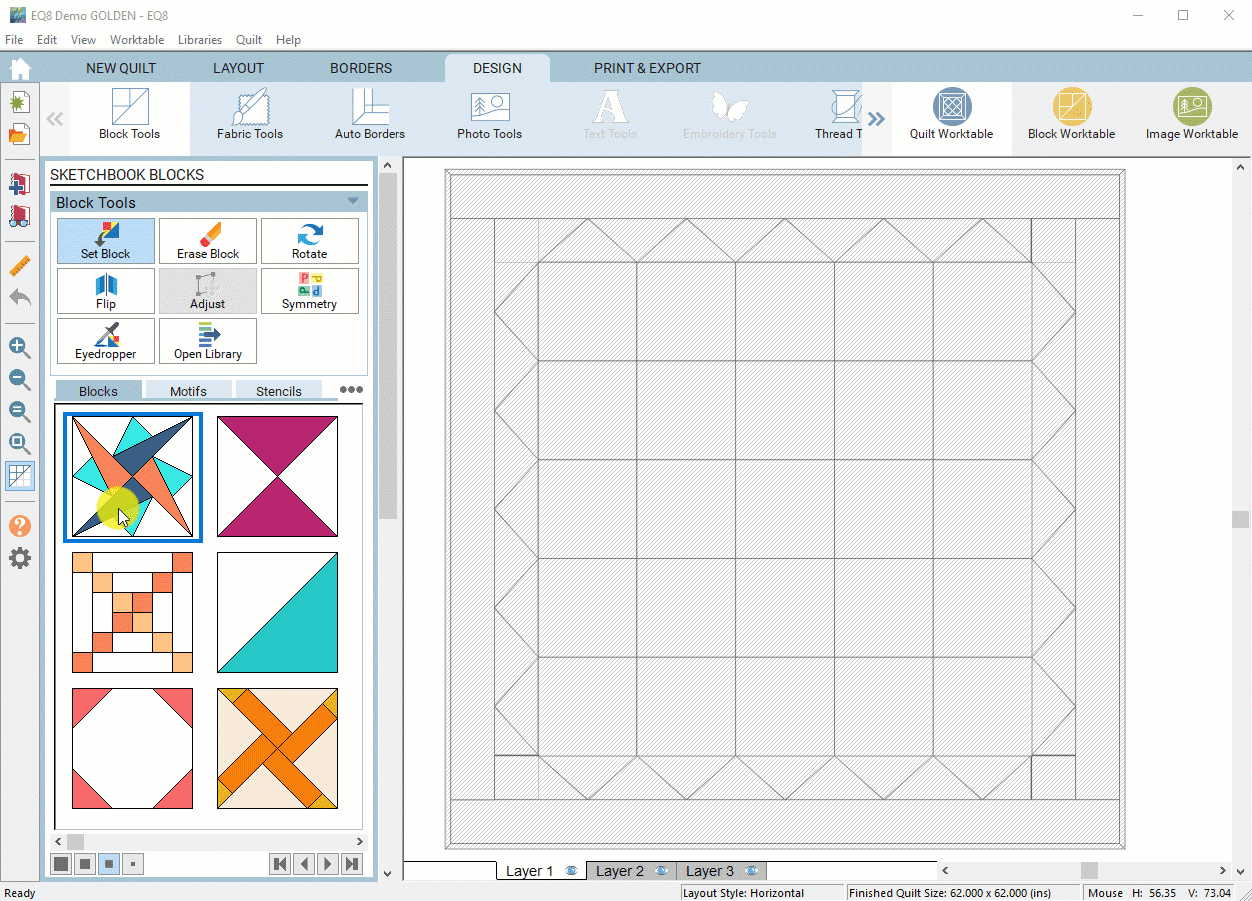1252x901 pixels.
Task: Choose the Flip tool
Action: click(106, 291)
